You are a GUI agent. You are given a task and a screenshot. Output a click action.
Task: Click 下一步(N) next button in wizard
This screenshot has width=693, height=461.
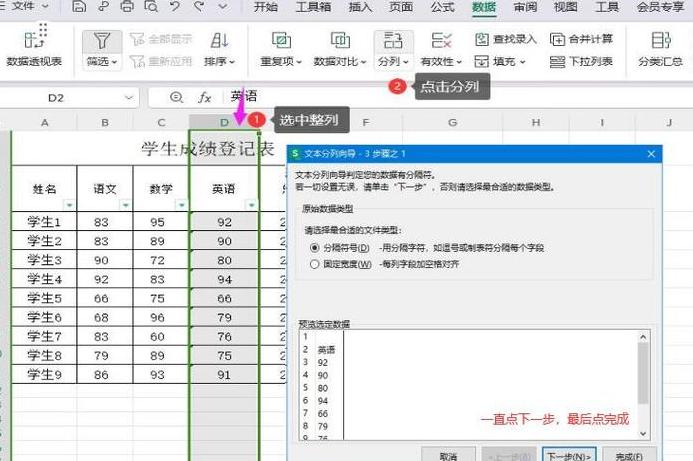[x=569, y=454]
